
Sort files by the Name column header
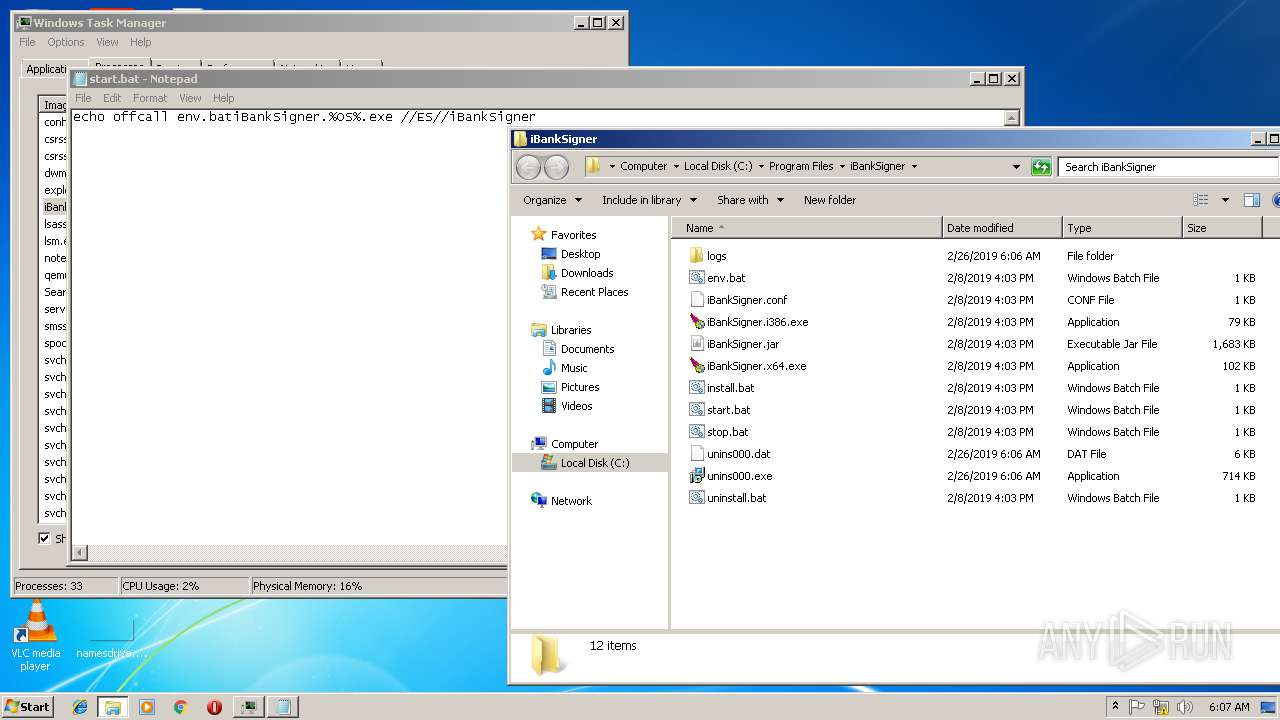point(807,228)
